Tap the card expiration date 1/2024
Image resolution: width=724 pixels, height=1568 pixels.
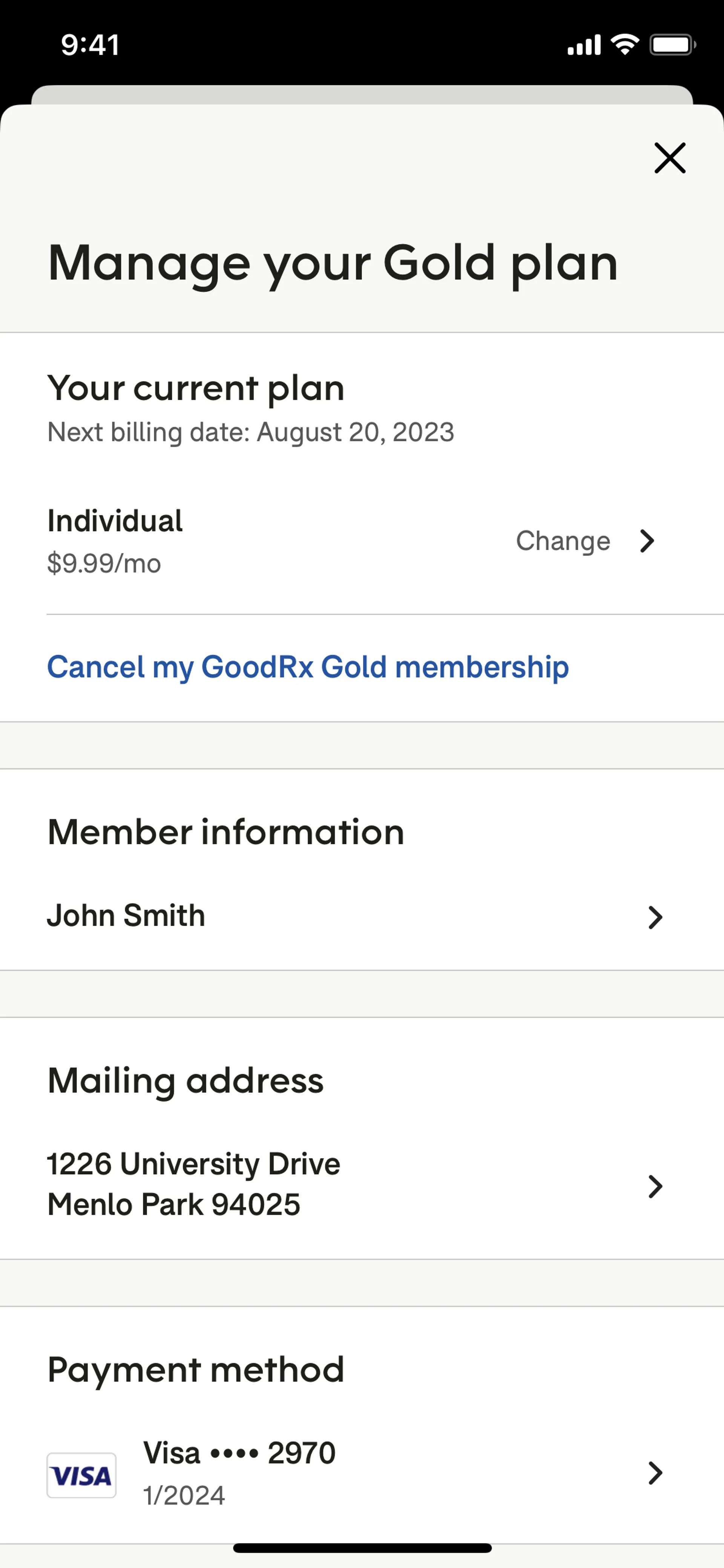[184, 1496]
